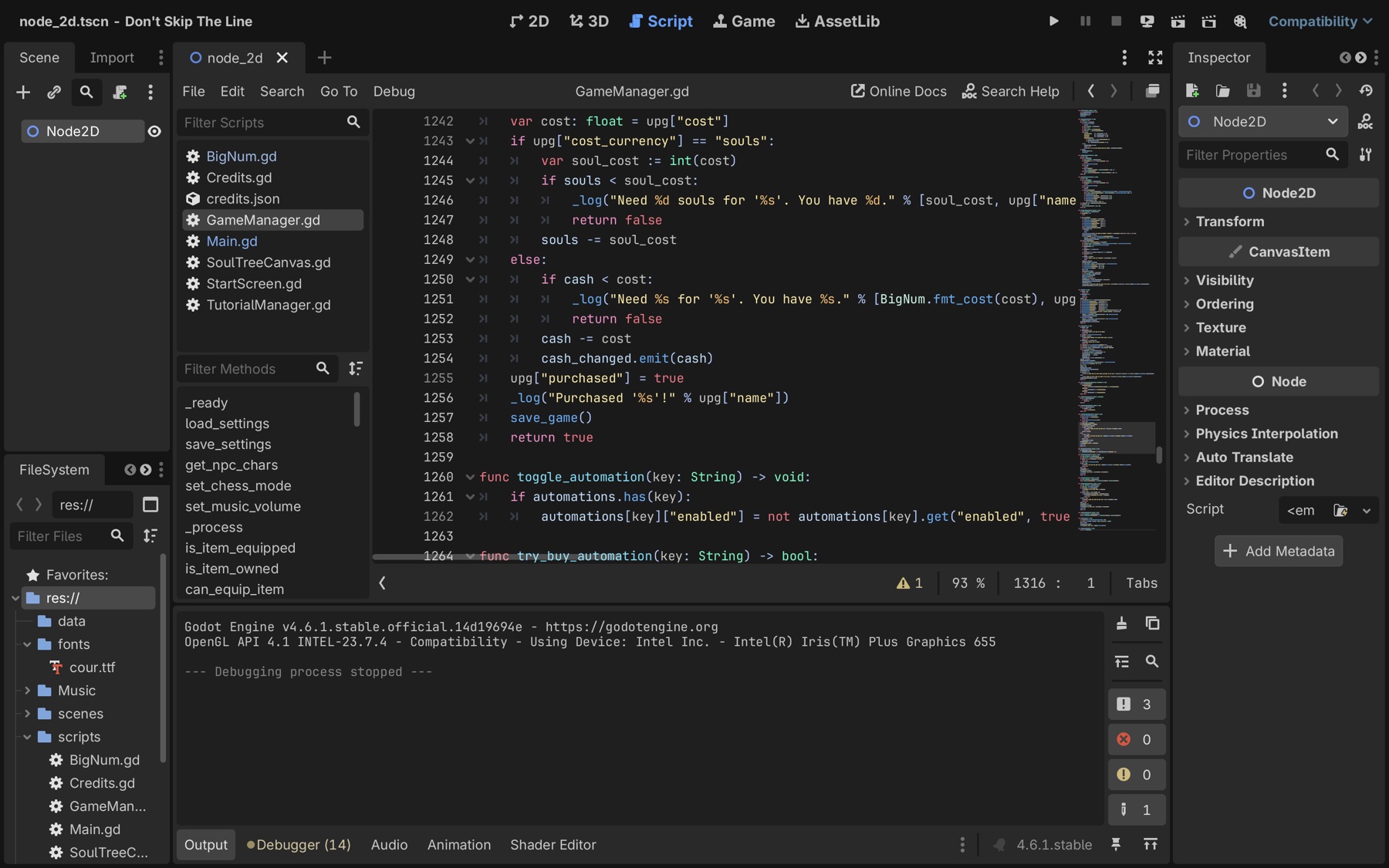This screenshot has height=868, width=1389.
Task: Run the project with the play button
Action: 1053,21
